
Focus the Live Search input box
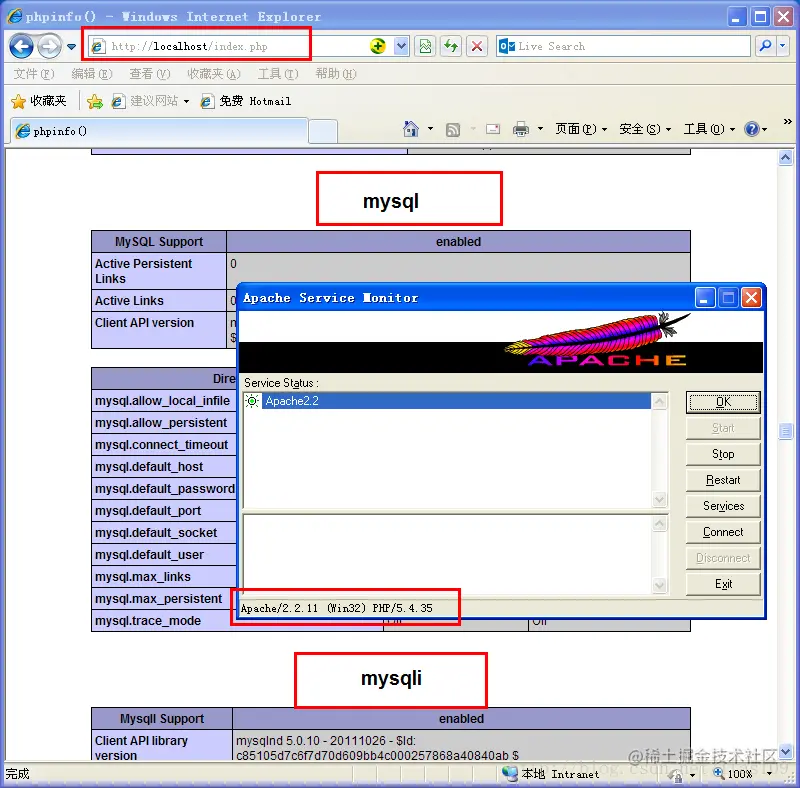pos(622,46)
